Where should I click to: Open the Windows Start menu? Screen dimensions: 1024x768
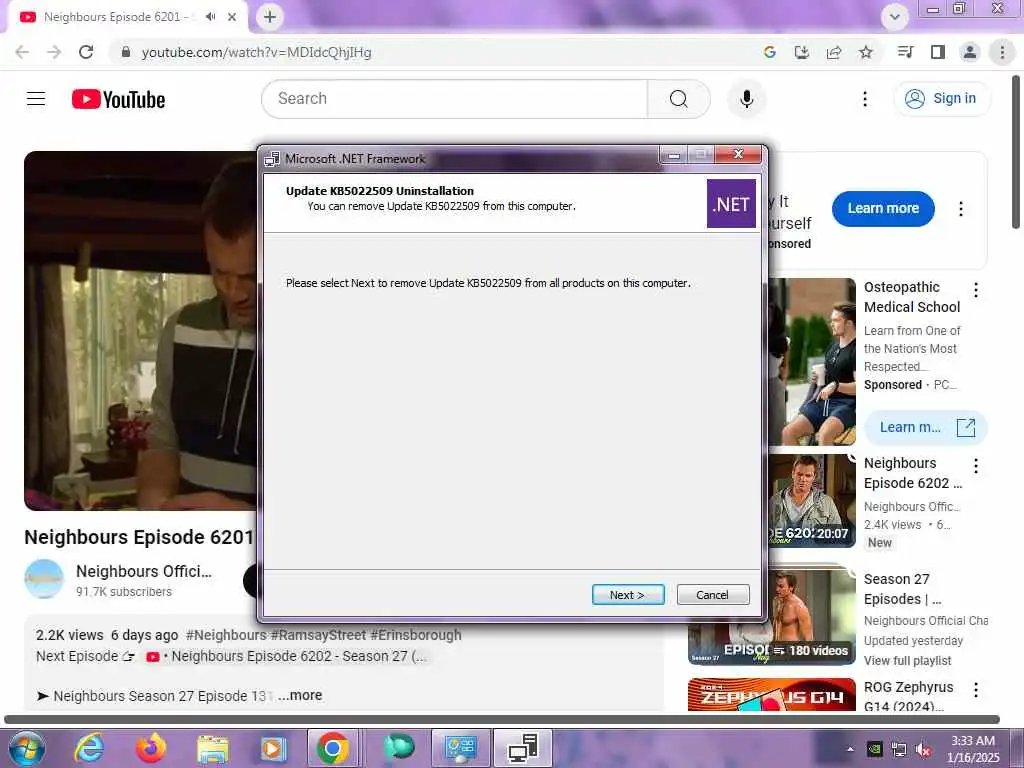(x=27, y=748)
